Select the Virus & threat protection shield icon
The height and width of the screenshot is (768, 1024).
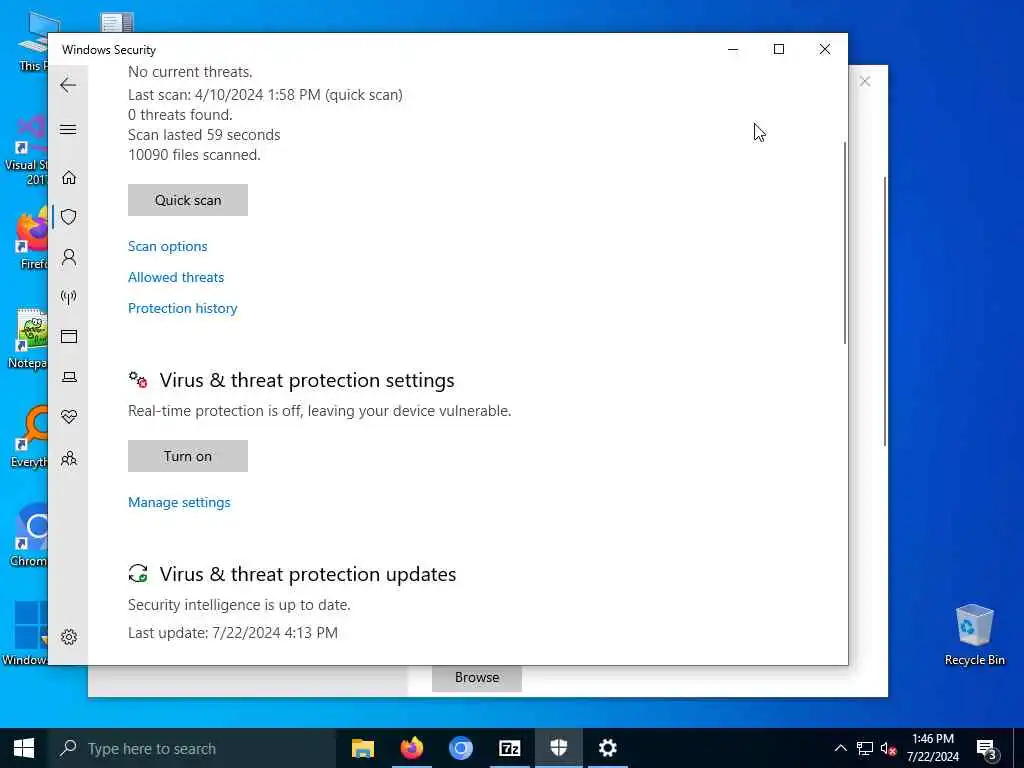tap(69, 217)
